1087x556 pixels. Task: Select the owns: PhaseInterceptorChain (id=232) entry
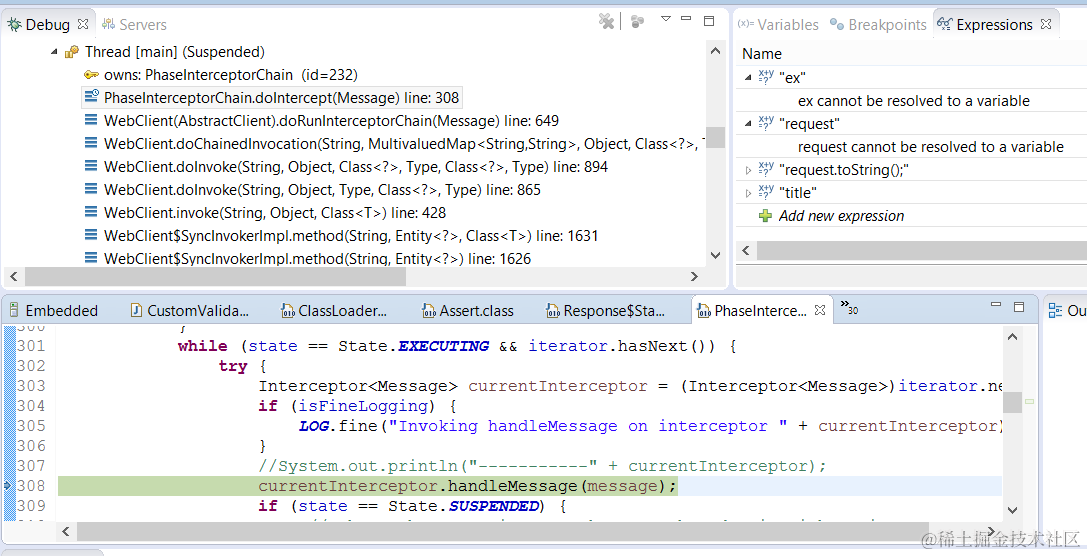click(231, 75)
